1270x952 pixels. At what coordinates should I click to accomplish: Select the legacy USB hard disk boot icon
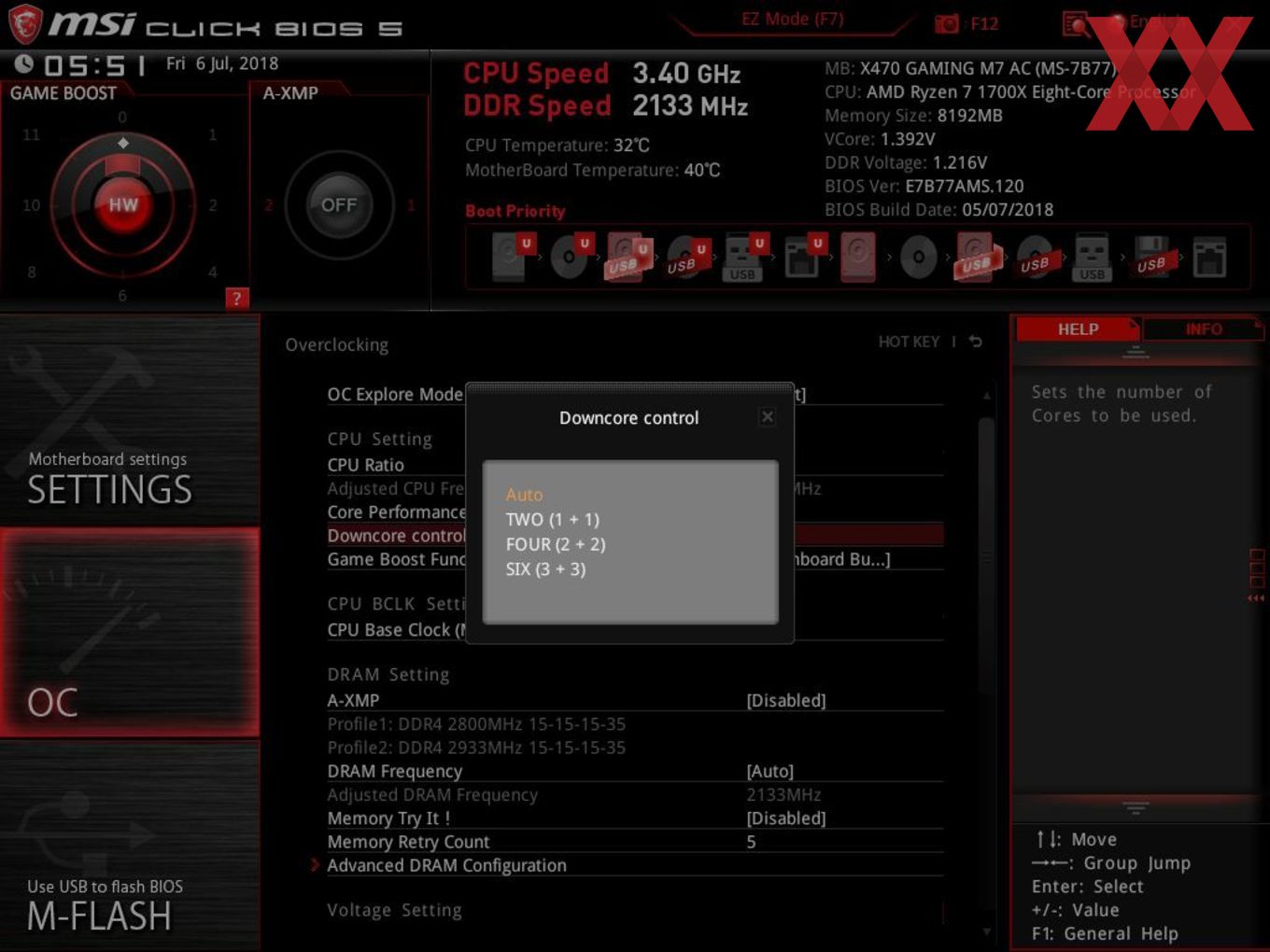(x=977, y=258)
